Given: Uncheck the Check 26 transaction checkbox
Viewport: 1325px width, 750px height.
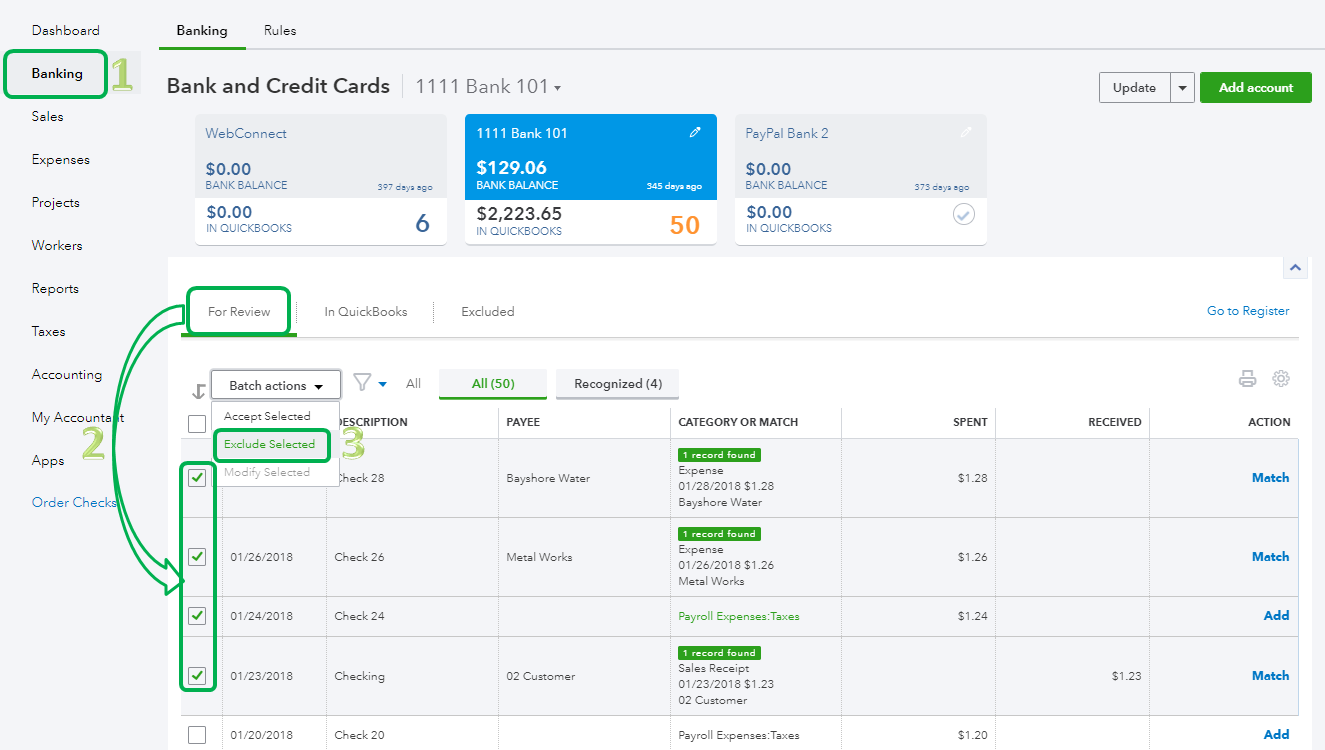Looking at the screenshot, I should [x=197, y=557].
